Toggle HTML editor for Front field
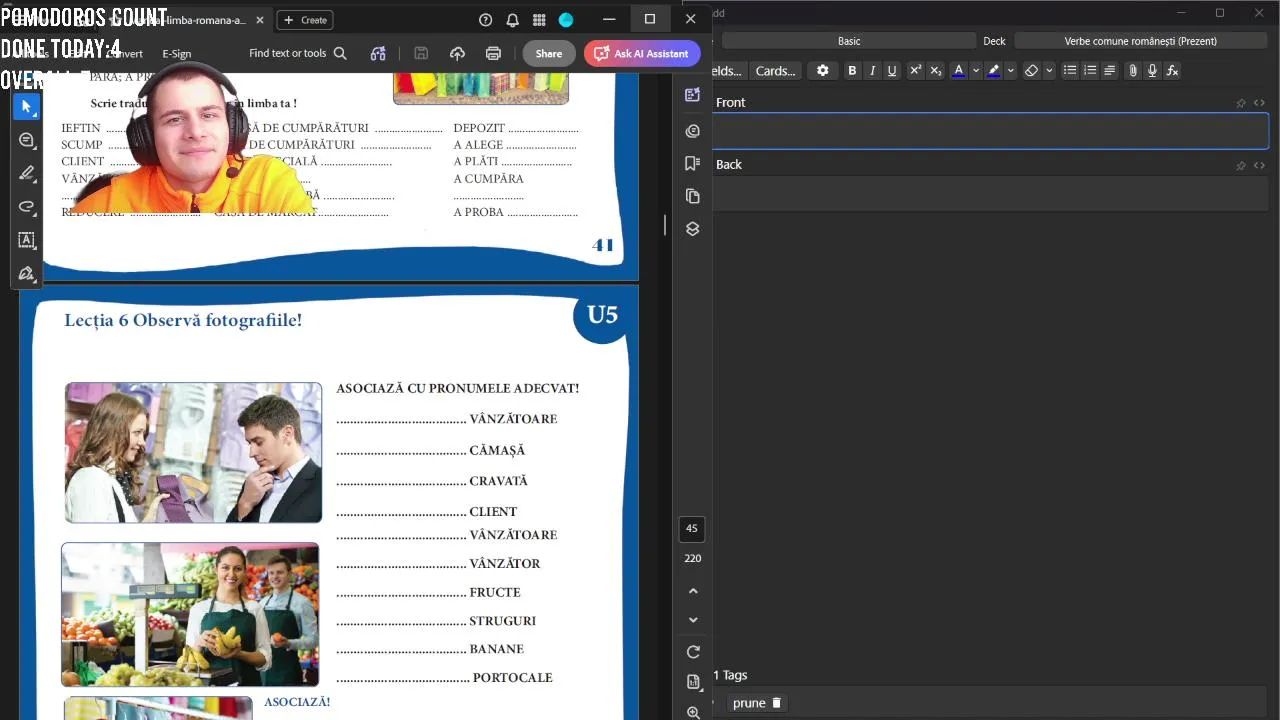The width and height of the screenshot is (1280, 720). tap(1259, 103)
